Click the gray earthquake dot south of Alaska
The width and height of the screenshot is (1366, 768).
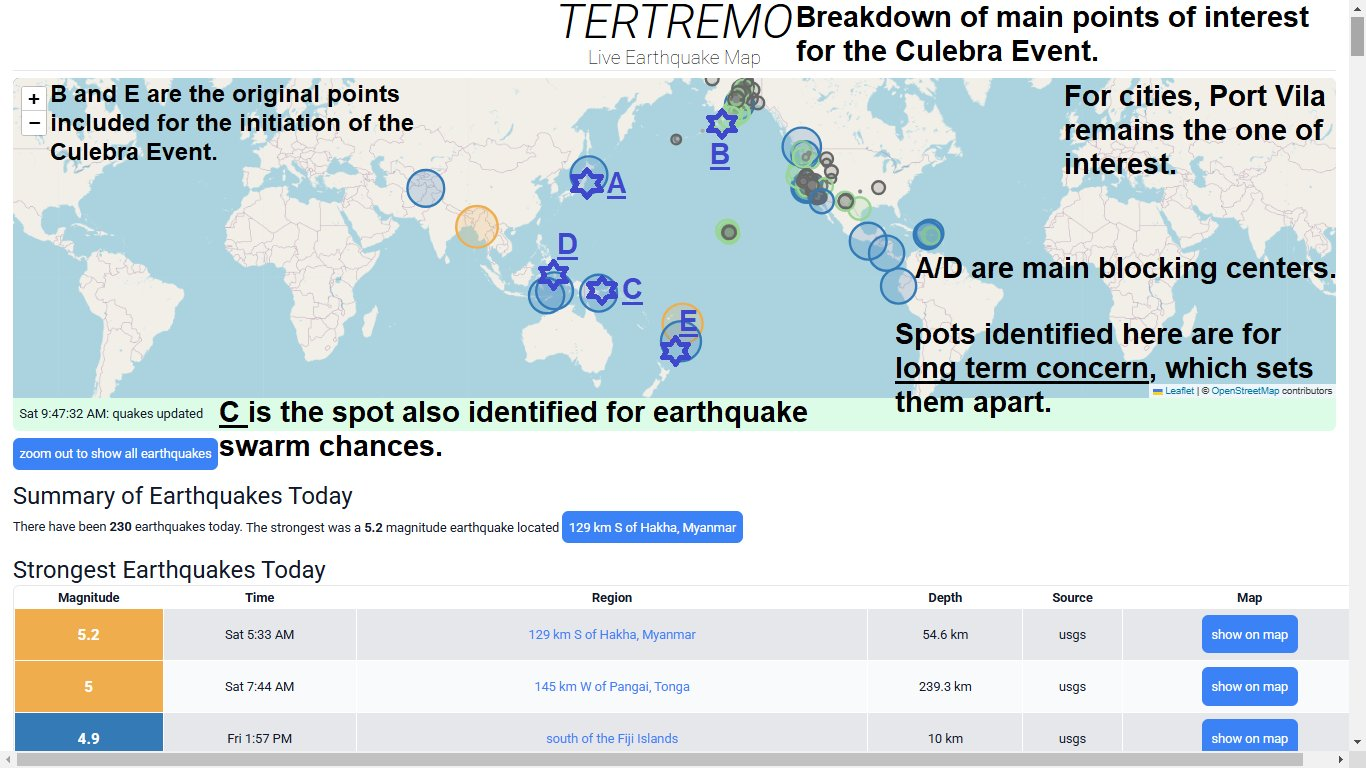pyautogui.click(x=676, y=139)
